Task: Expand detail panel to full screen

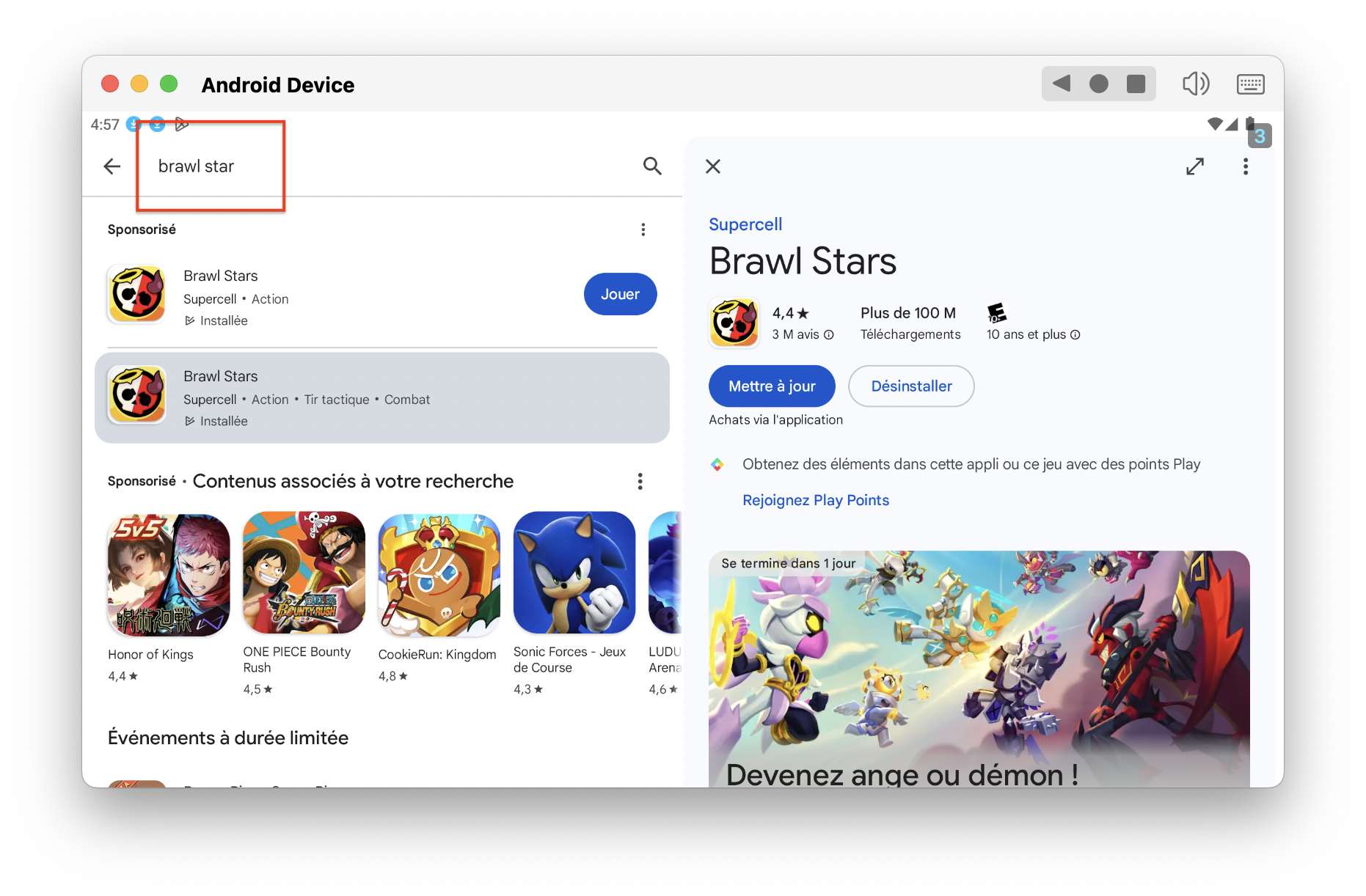Action: 1195,166
